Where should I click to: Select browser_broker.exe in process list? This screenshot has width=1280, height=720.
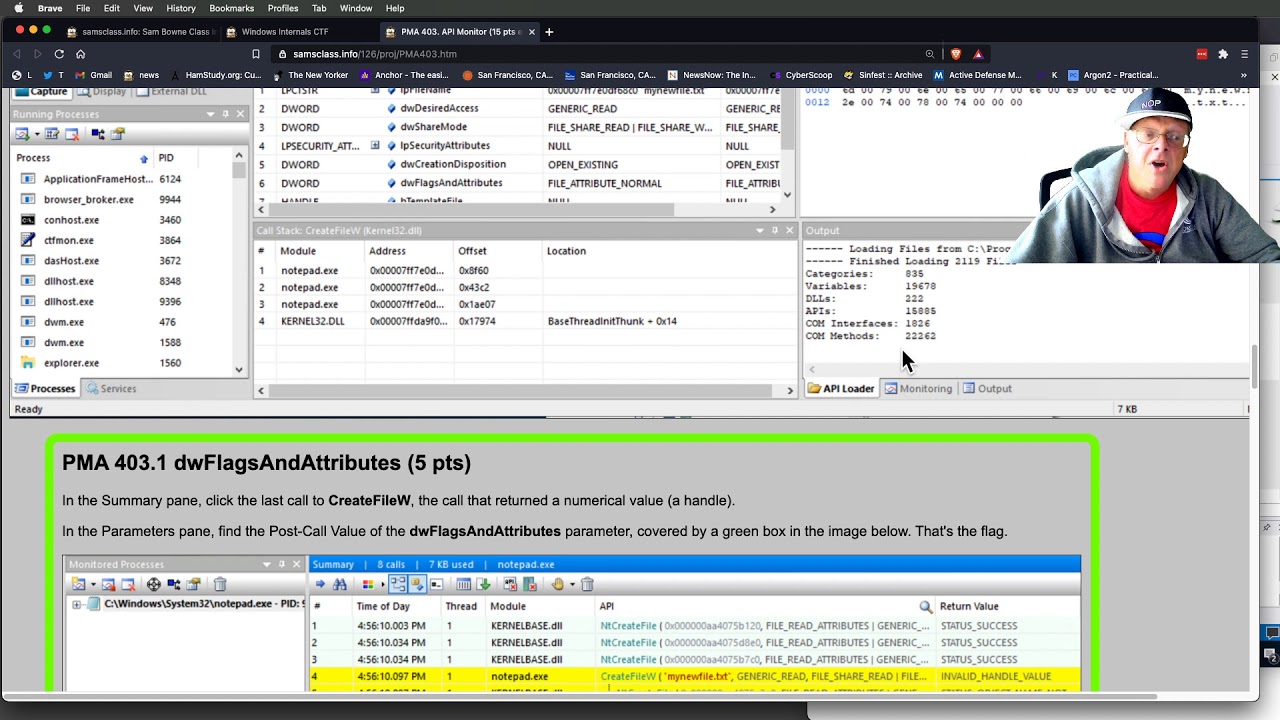125,199
